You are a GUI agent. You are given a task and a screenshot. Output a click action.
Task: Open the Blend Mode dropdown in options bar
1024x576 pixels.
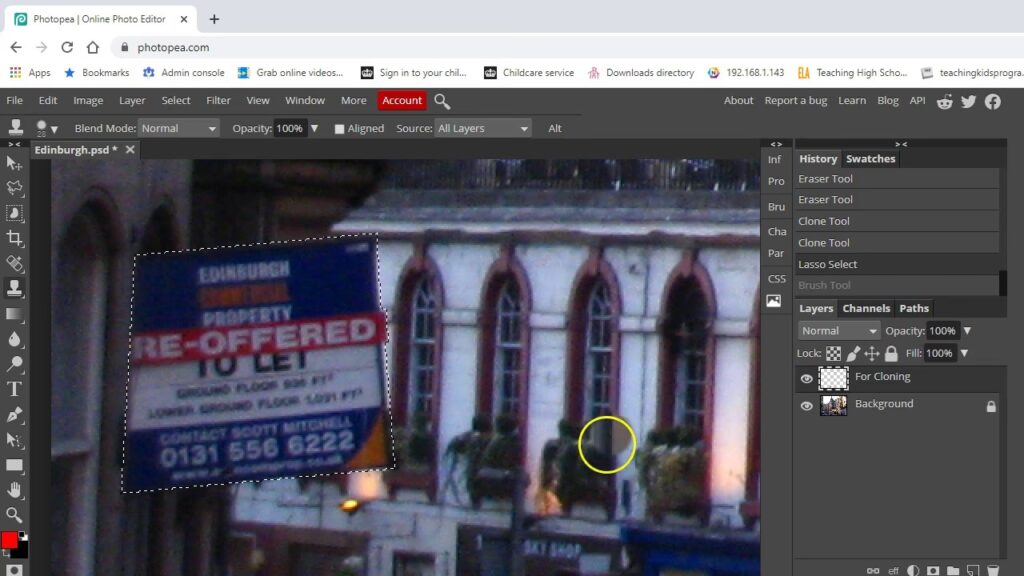pos(179,129)
